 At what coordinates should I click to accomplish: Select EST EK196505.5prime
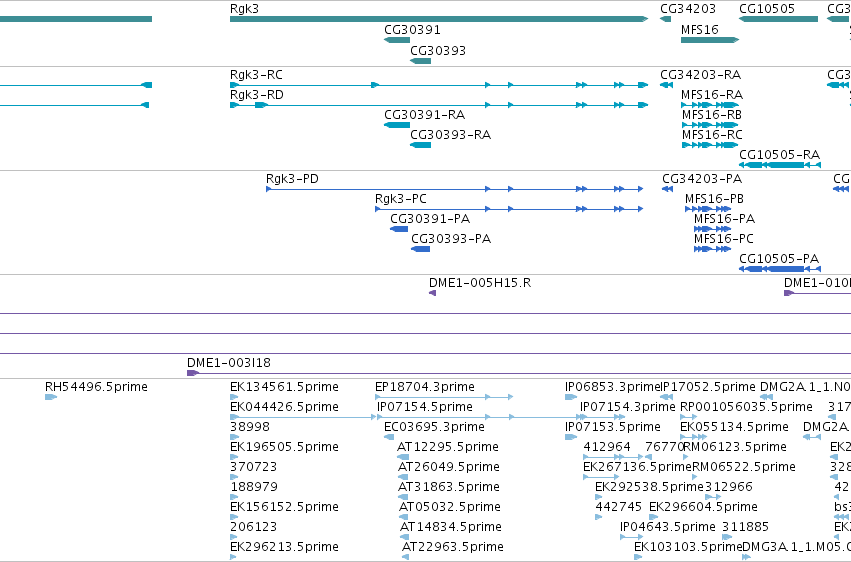click(x=234, y=458)
